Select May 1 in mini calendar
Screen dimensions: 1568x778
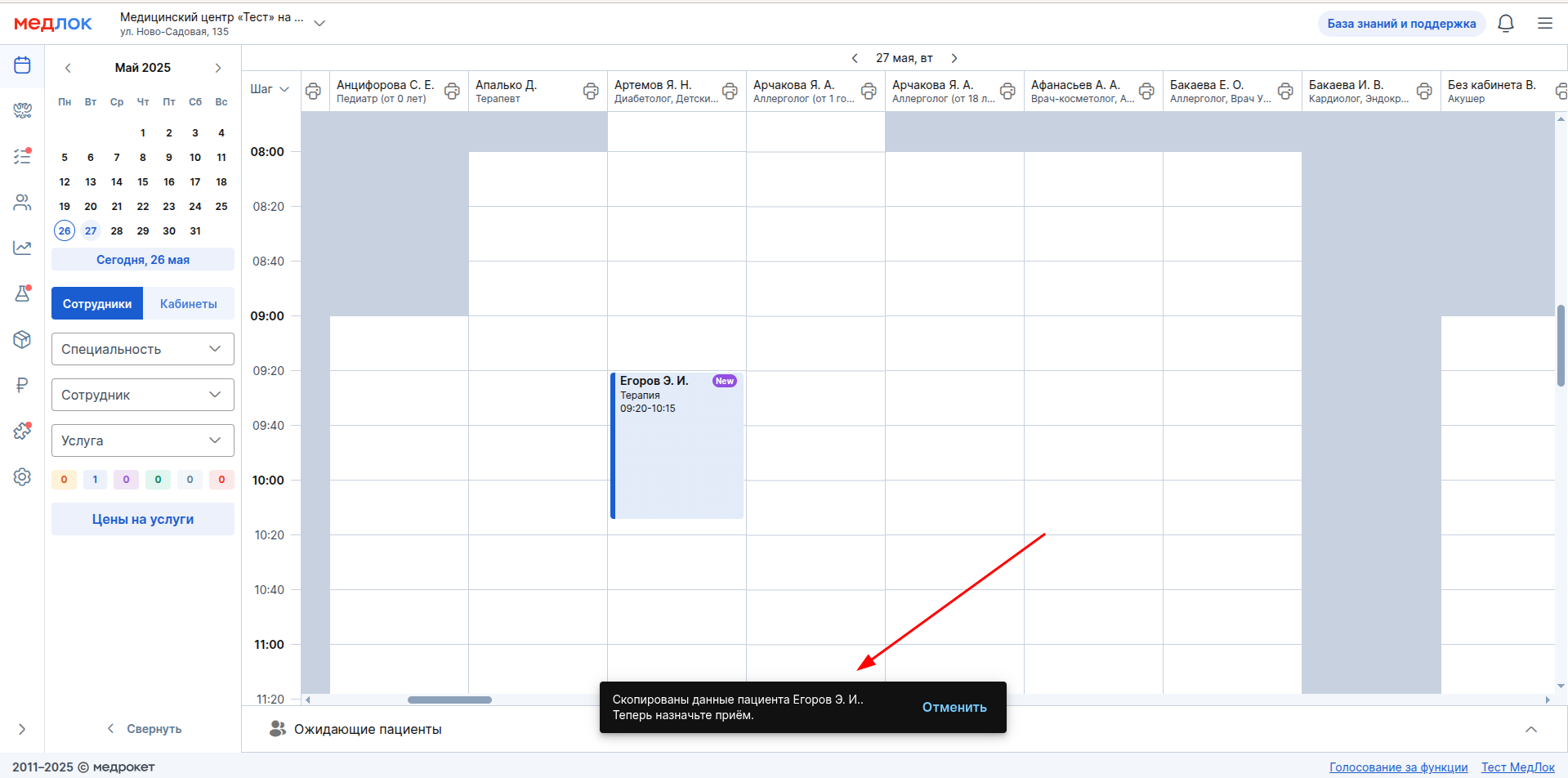tap(143, 132)
